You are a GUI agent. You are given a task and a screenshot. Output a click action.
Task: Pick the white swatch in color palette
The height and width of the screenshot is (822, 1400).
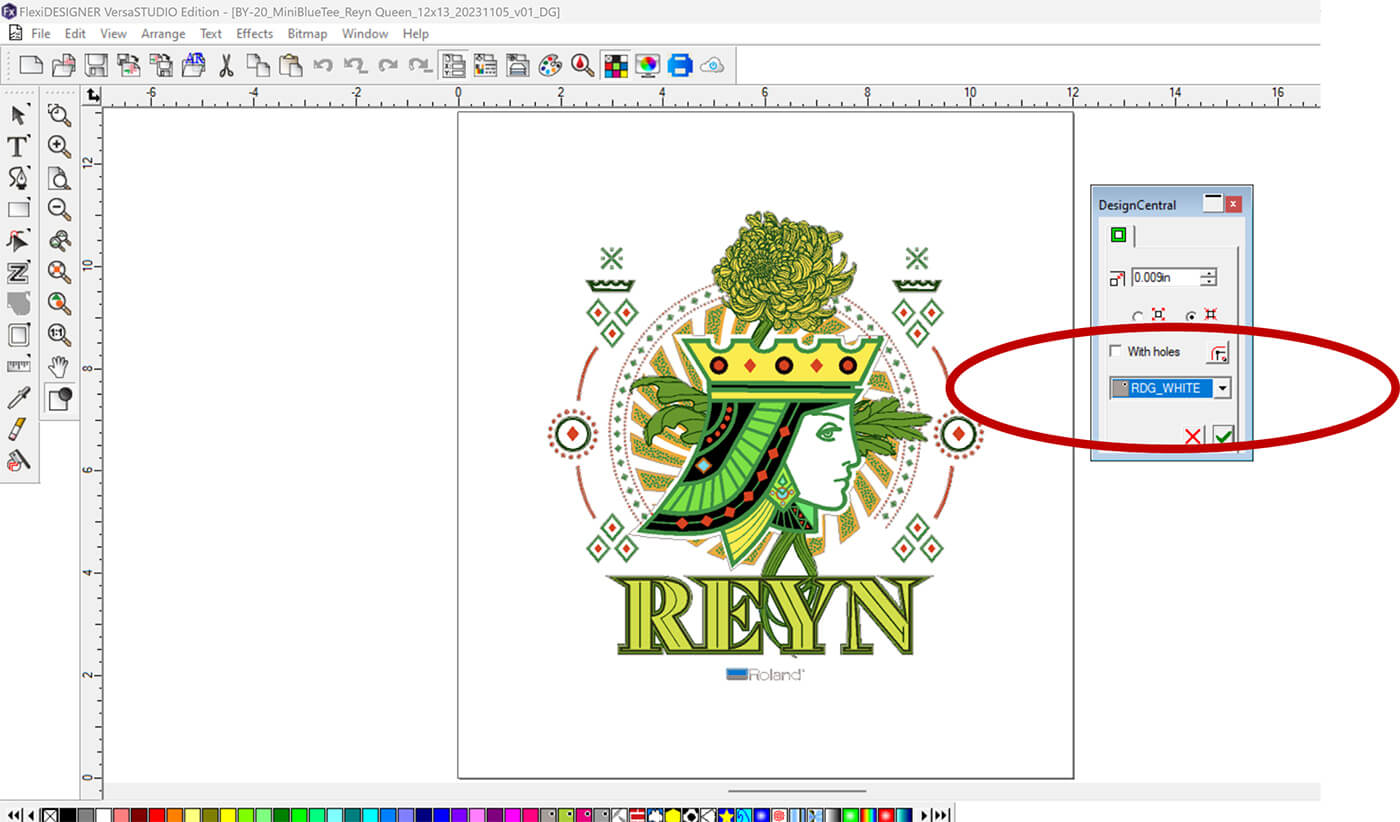click(103, 815)
